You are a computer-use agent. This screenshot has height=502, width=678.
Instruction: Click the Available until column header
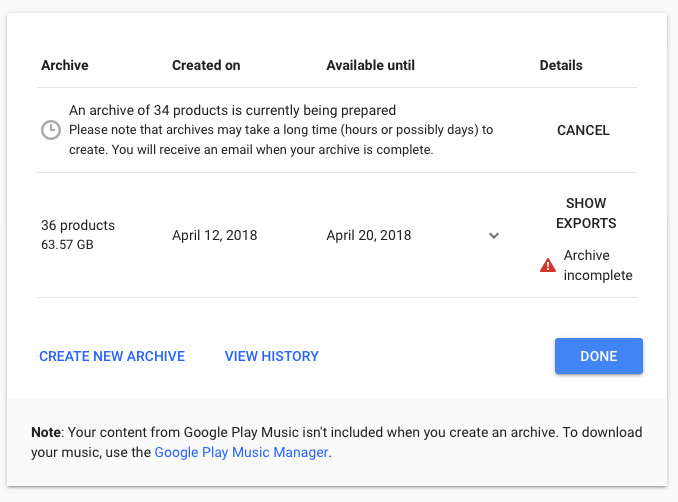[x=370, y=65]
